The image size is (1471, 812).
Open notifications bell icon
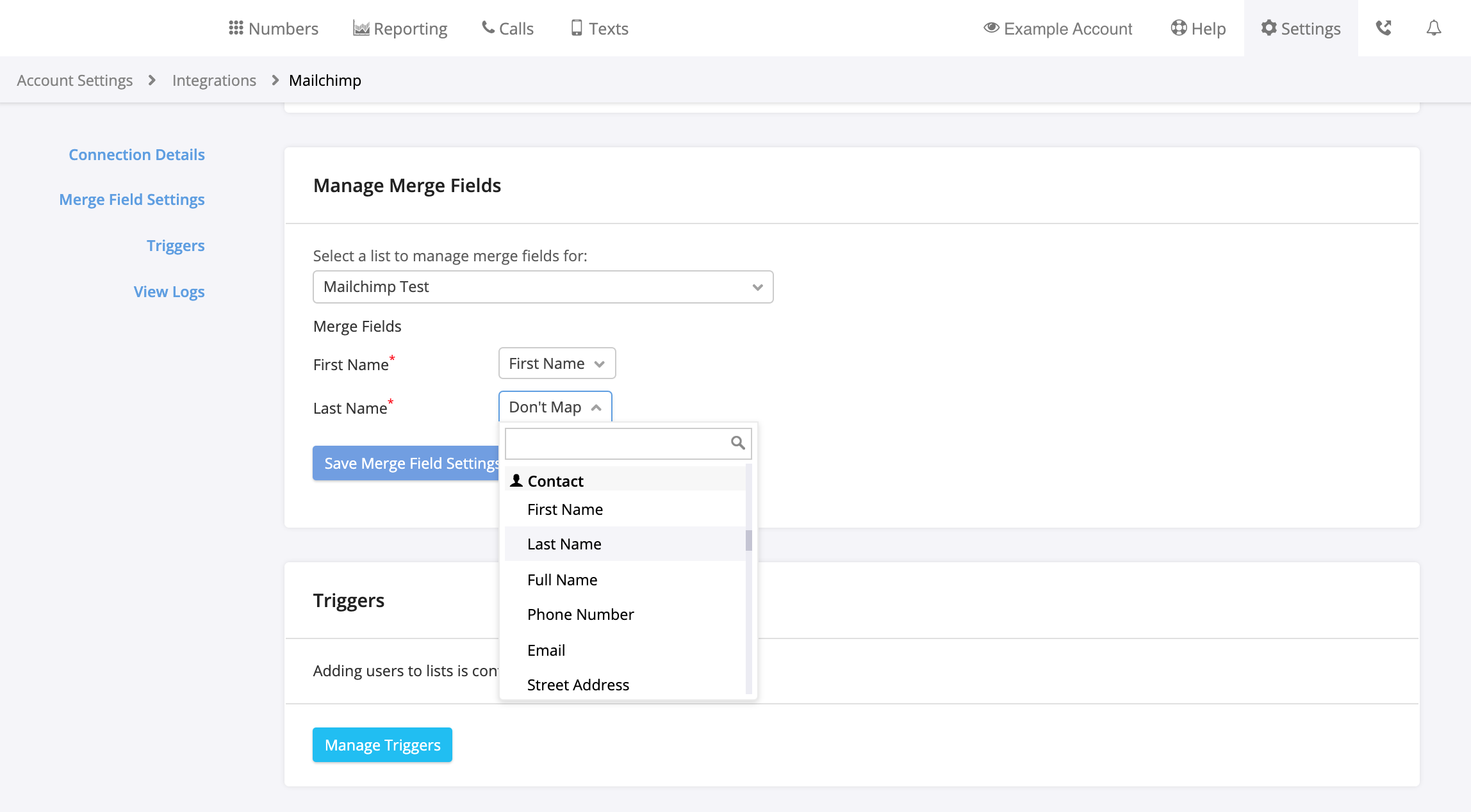tap(1434, 28)
